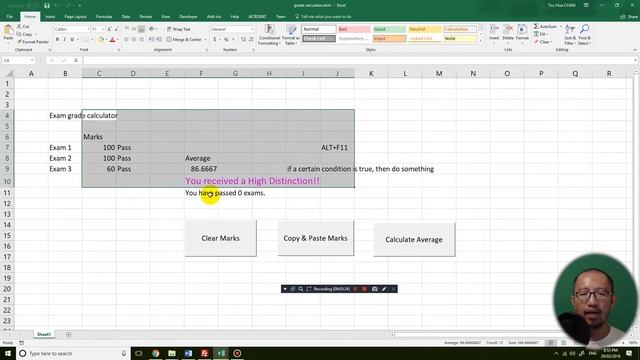The height and width of the screenshot is (360, 640).
Task: Open the font size dropdown
Action: (102, 29)
